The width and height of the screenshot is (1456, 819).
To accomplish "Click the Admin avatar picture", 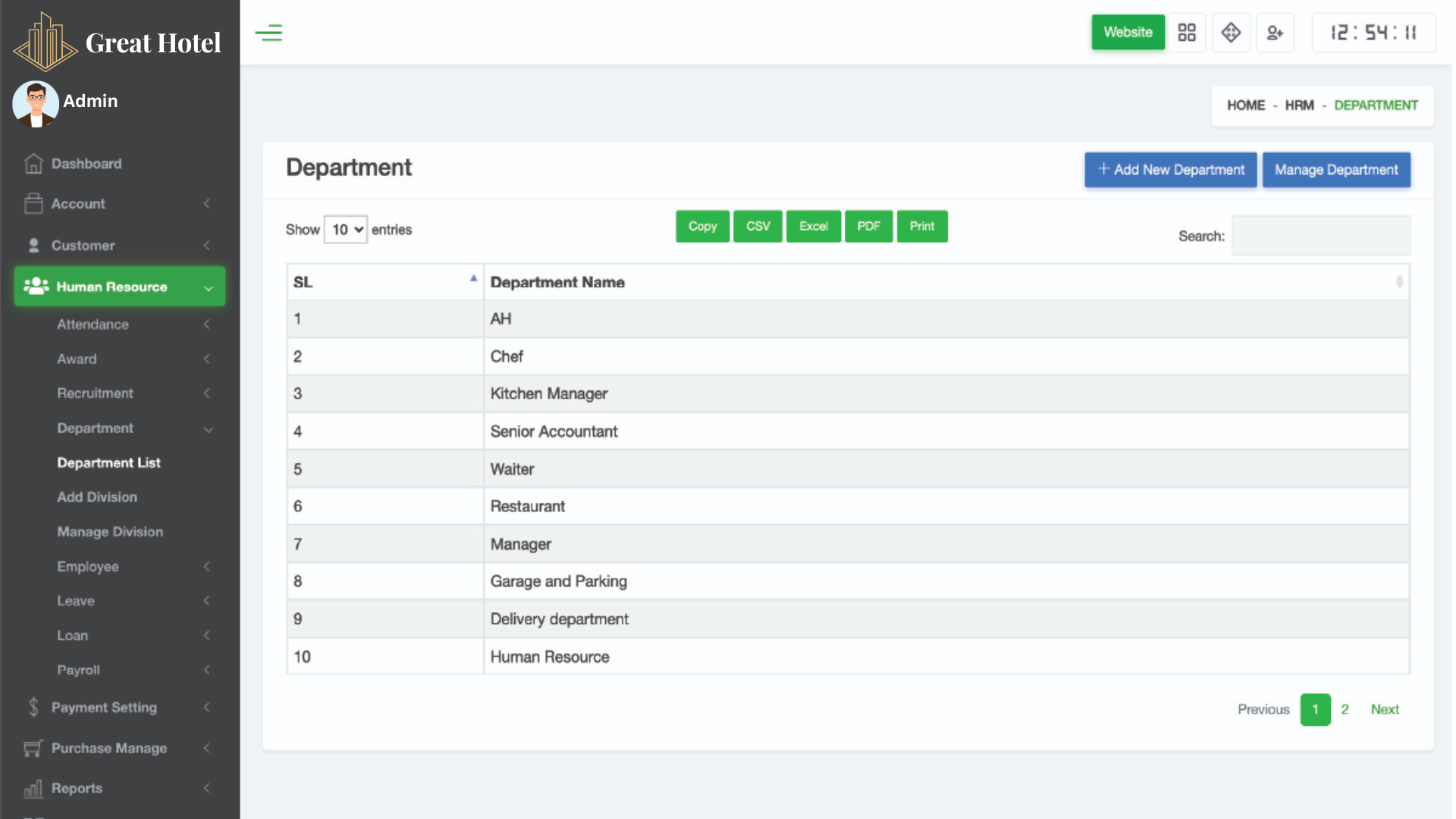I will 36,103.
